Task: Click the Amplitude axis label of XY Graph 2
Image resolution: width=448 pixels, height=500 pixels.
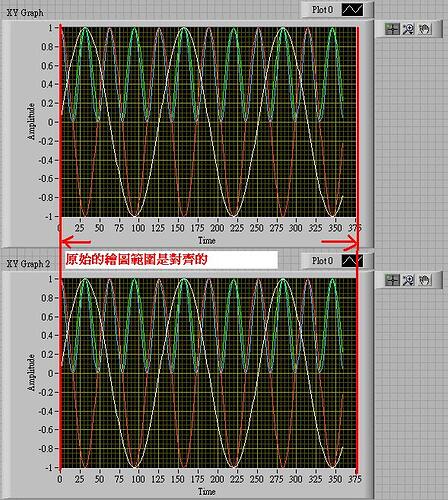Action: (31, 373)
